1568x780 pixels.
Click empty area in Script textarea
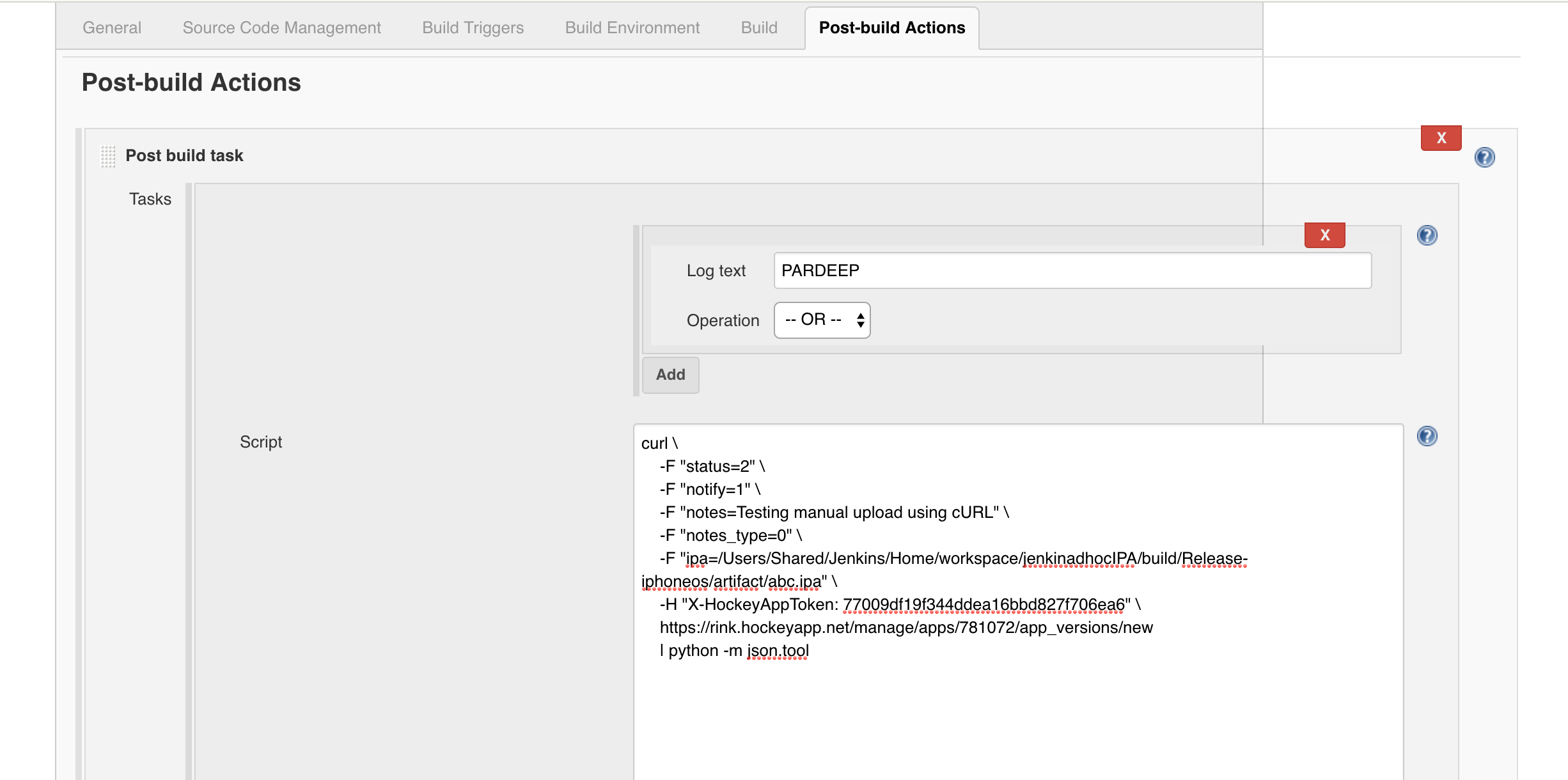pyautogui.click(x=1017, y=722)
